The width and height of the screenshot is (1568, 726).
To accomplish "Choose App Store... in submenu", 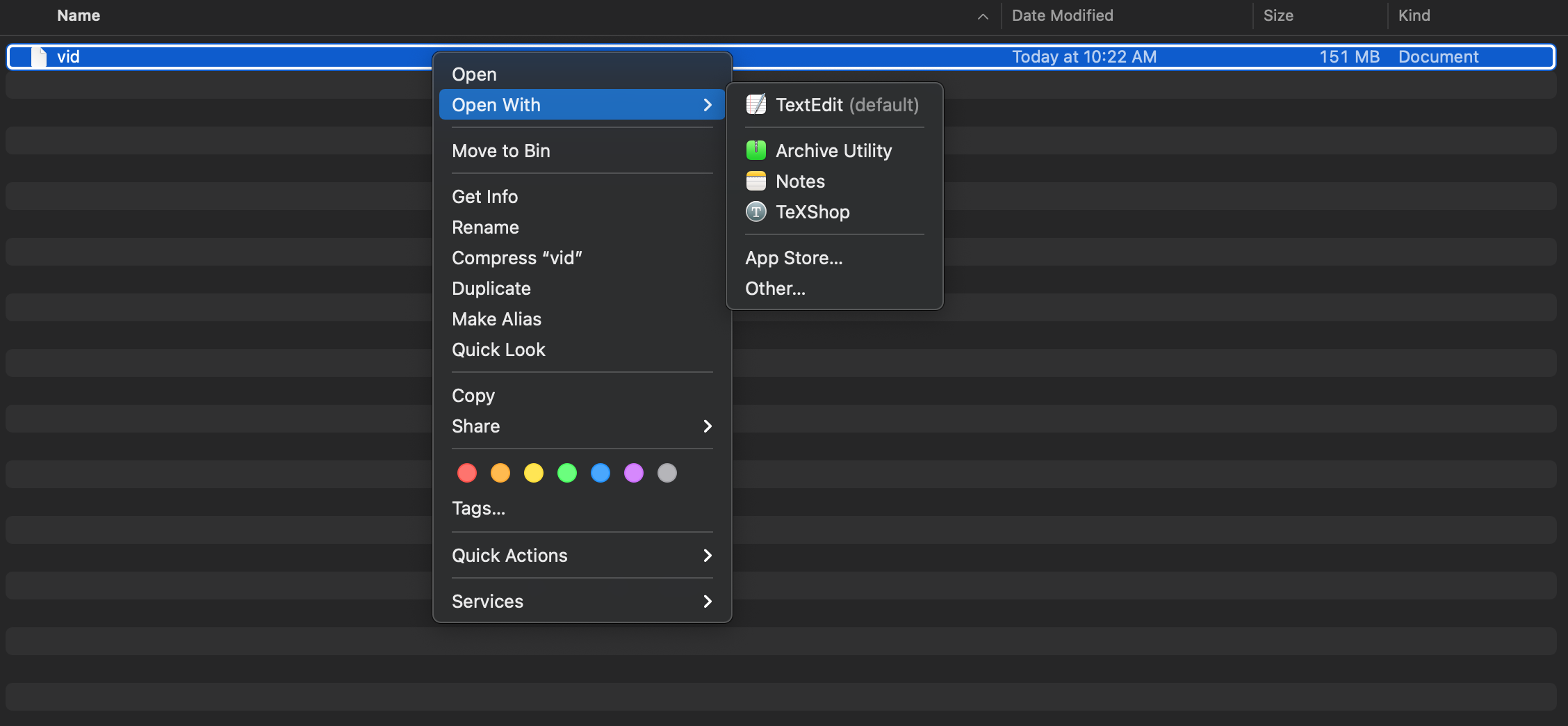I will coord(834,258).
